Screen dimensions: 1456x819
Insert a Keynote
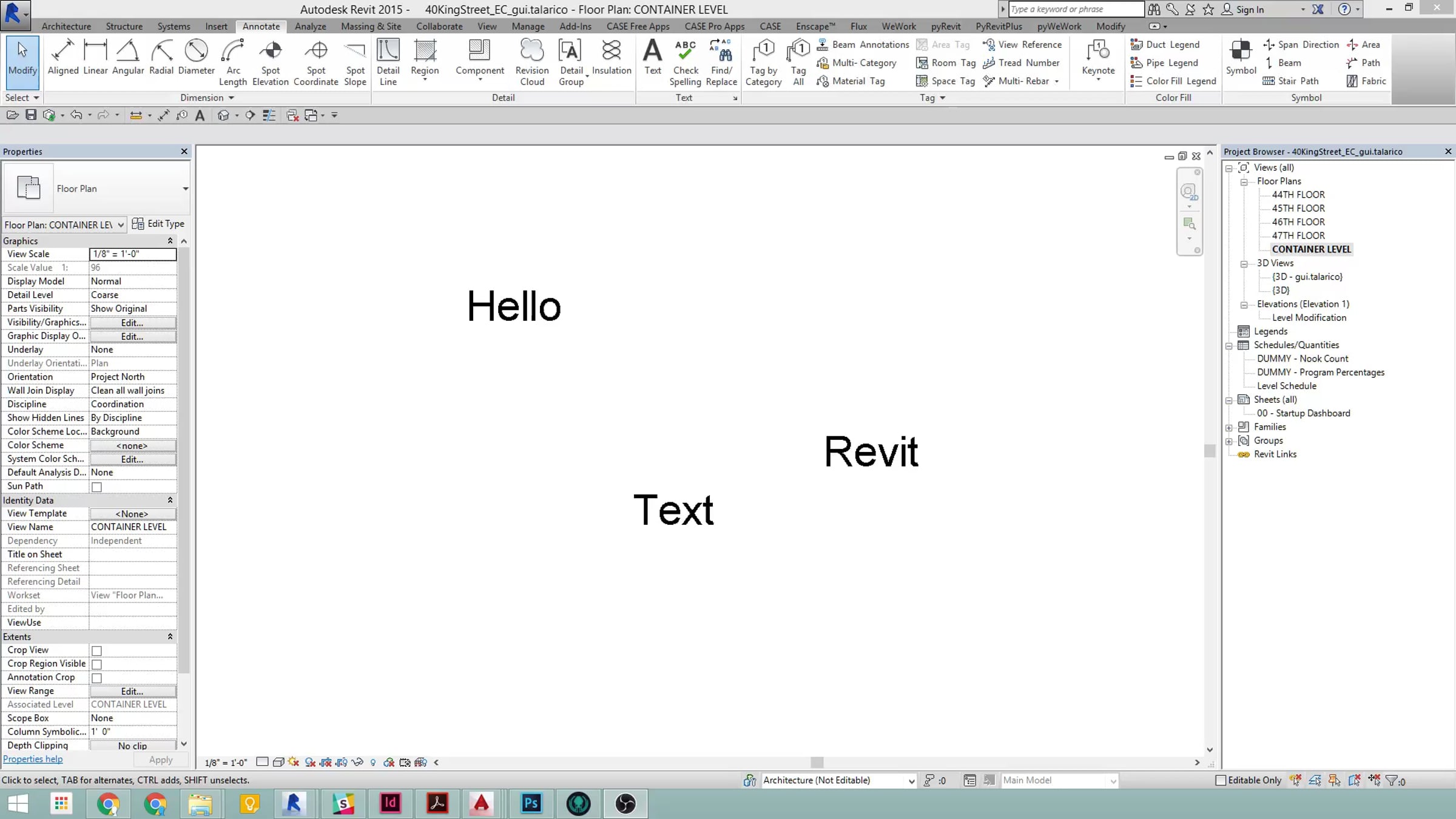pos(1098,59)
